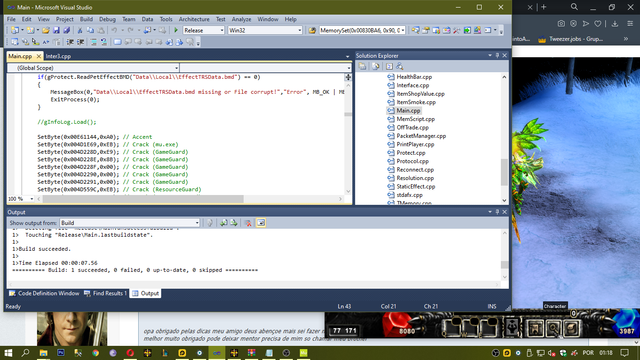Select HealthBar.cpp in Solution Explorer
Viewport: 640px width, 360px height.
tap(414, 77)
